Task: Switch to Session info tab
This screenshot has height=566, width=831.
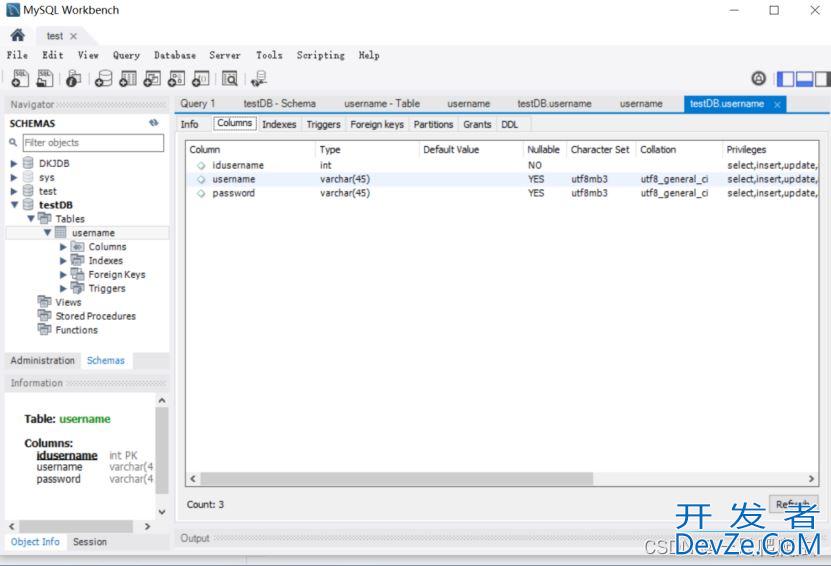Action: point(90,542)
